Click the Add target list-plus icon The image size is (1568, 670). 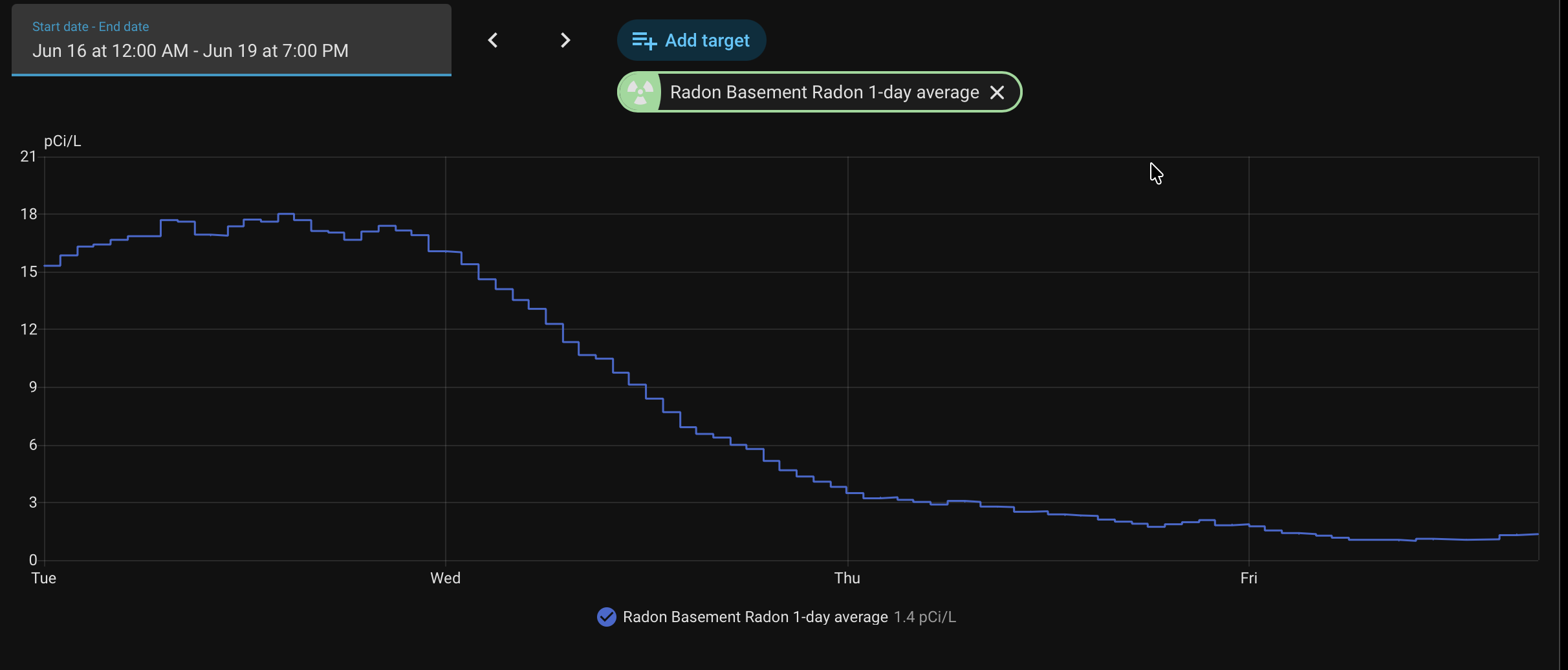point(644,41)
